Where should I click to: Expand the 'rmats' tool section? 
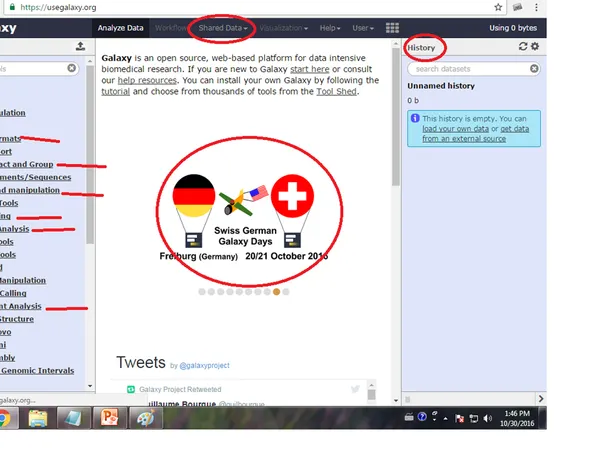click(x=10, y=139)
